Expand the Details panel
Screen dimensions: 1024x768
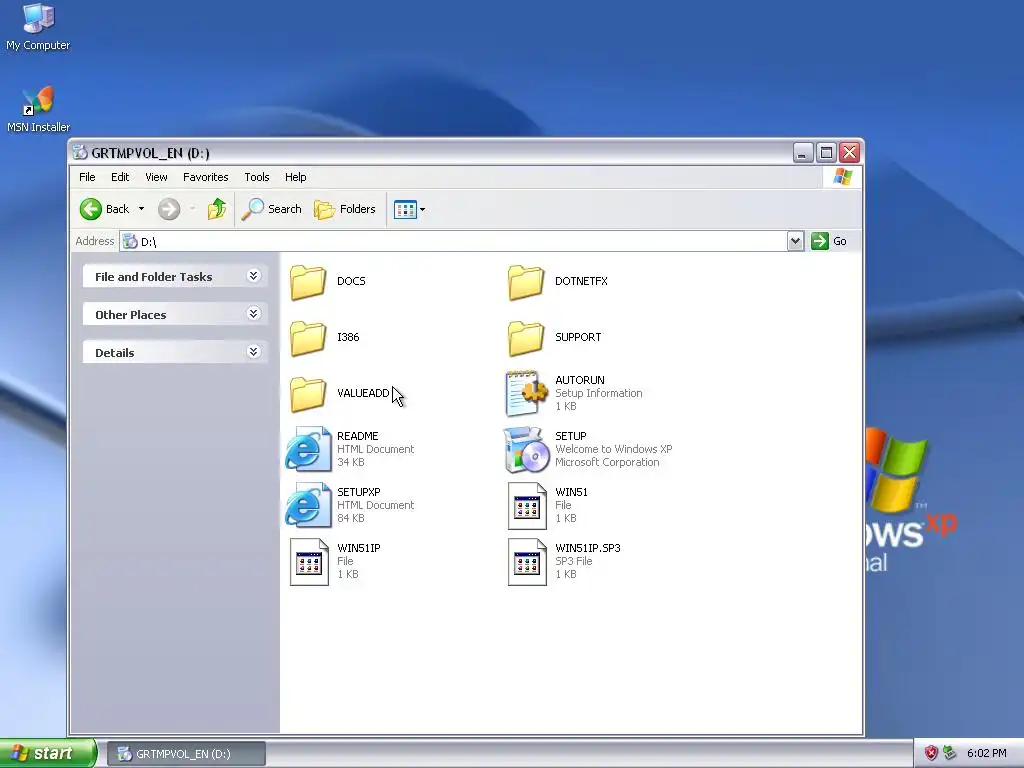[x=254, y=352]
